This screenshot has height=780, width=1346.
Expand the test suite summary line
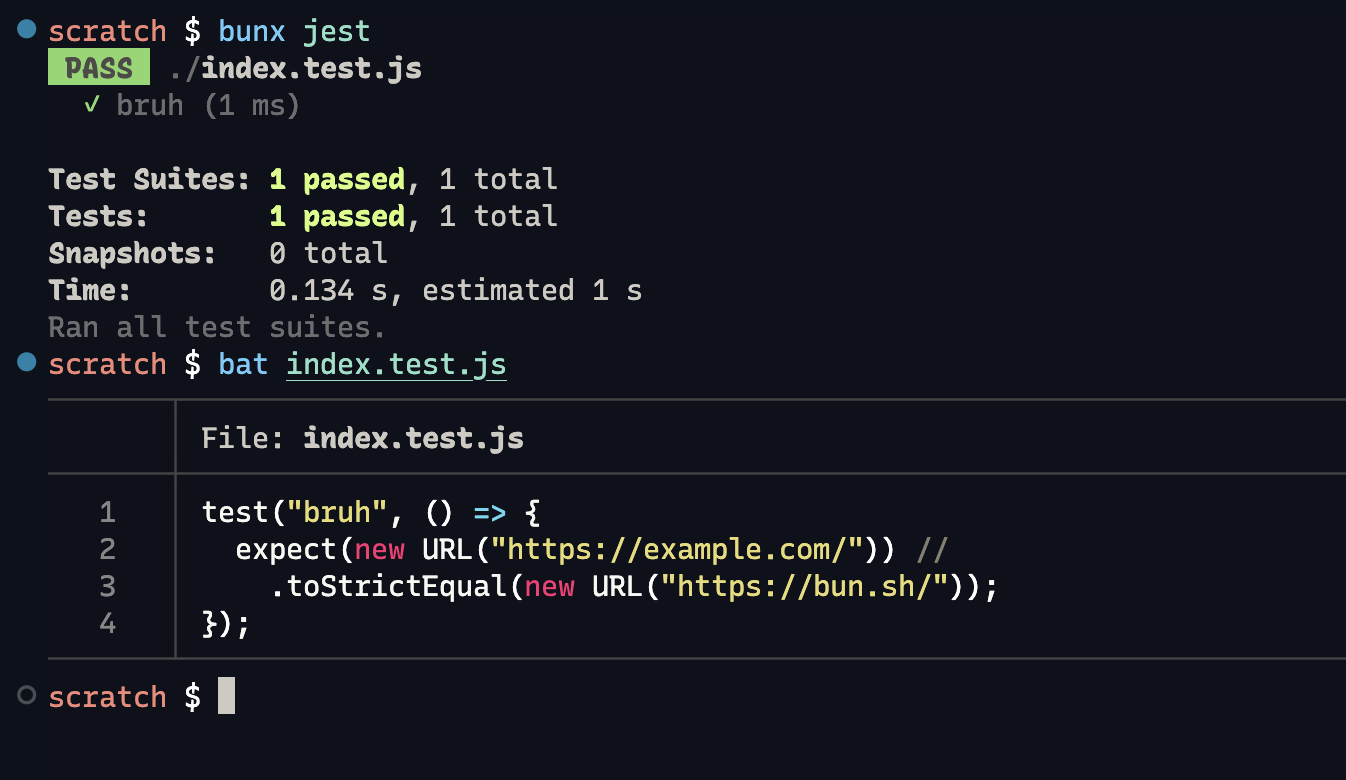300,179
